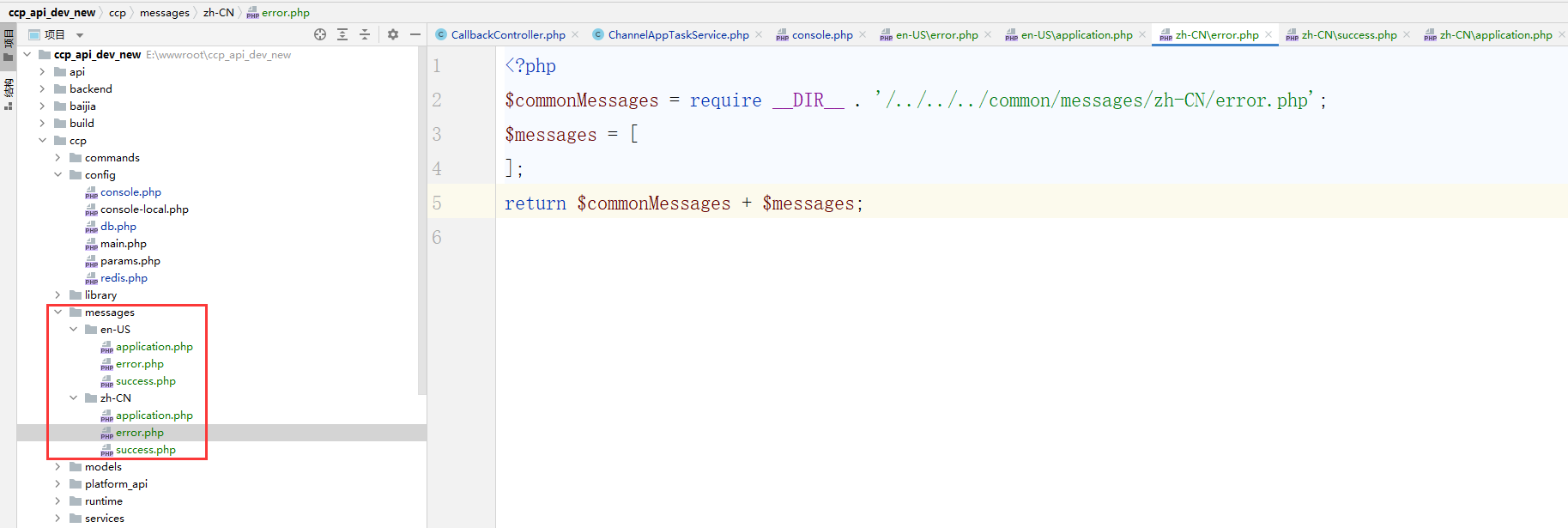Open project panel settings gear
The image size is (1568, 528).
tap(393, 34)
